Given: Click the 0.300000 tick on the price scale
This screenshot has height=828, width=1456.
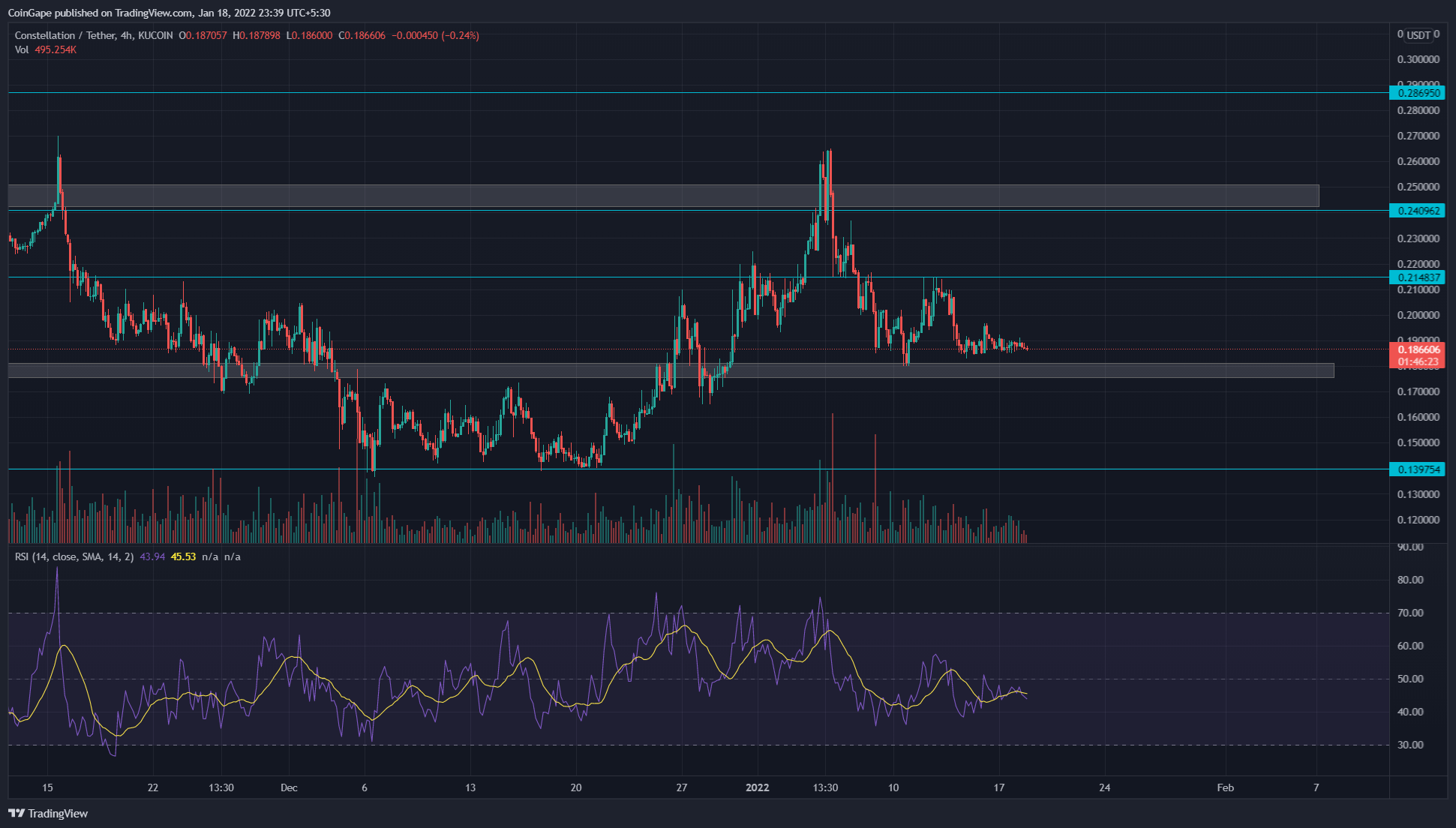Looking at the screenshot, I should 1418,59.
